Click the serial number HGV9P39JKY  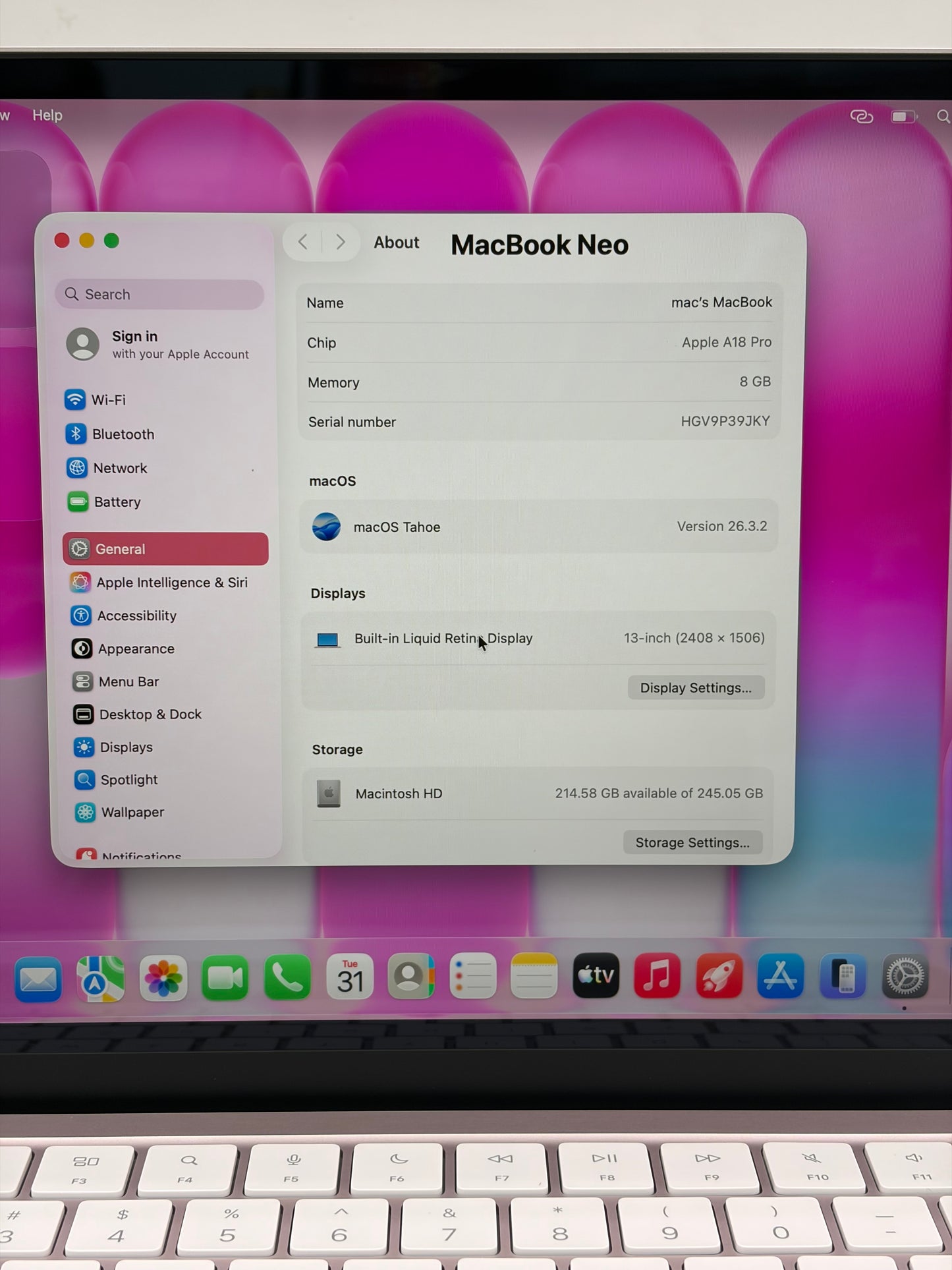pos(725,421)
